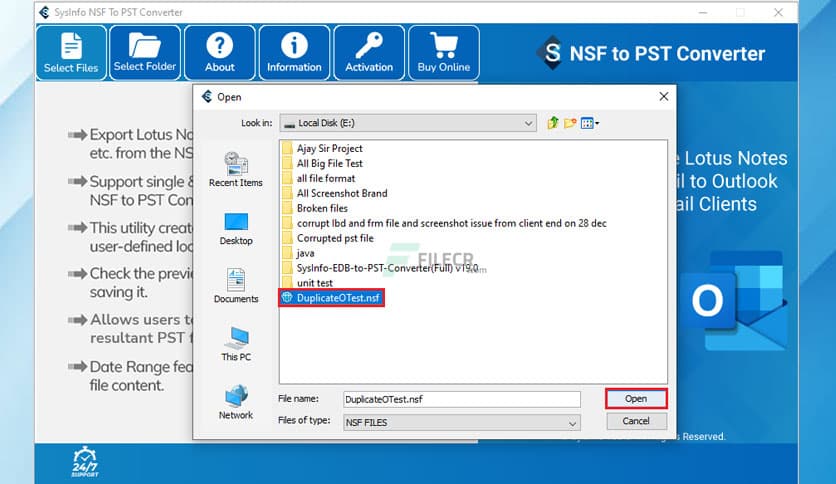Select the corrupt lbd and frm file folder
The image size is (836, 484).
tap(444, 223)
